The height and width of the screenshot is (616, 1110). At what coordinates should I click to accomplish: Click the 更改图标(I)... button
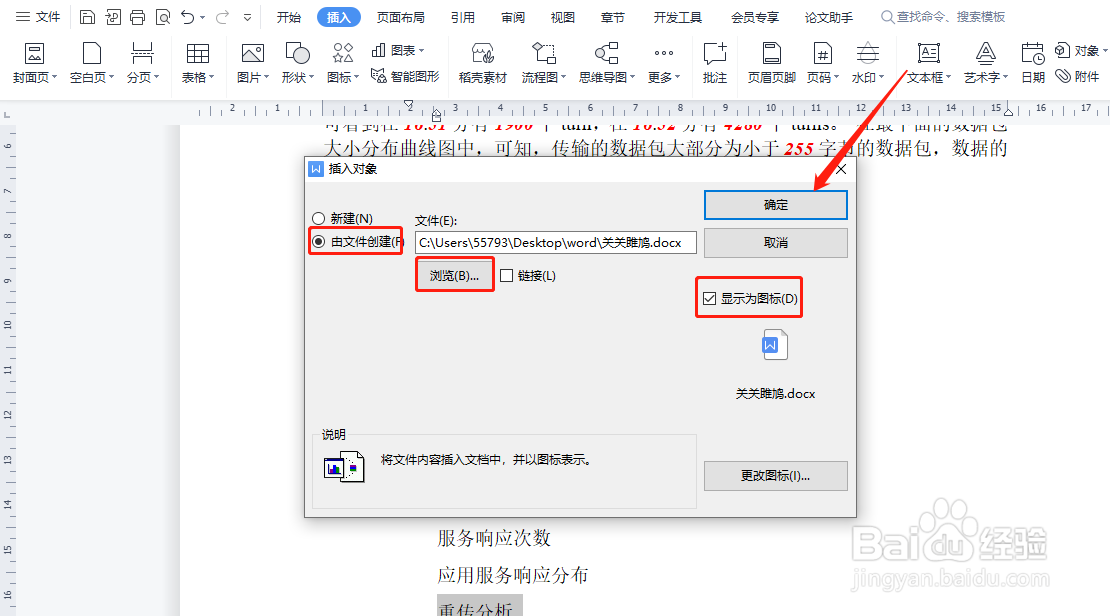776,476
